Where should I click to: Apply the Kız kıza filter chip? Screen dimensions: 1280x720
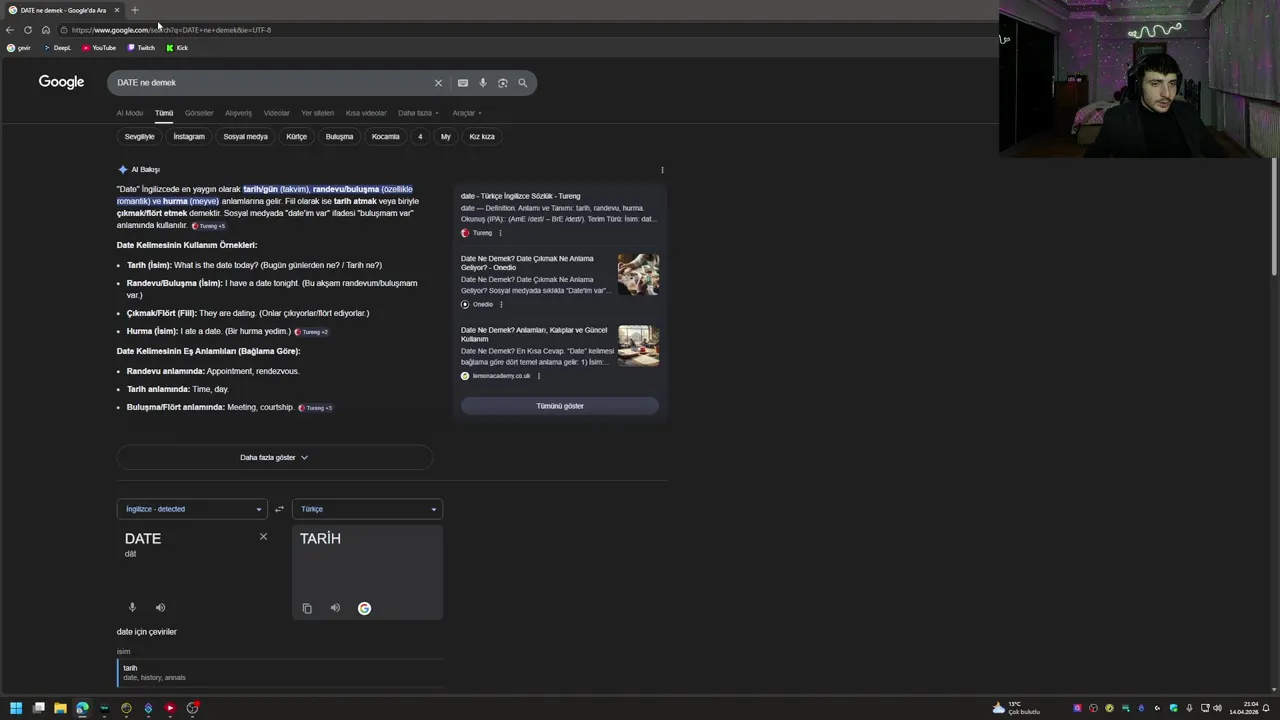[482, 137]
